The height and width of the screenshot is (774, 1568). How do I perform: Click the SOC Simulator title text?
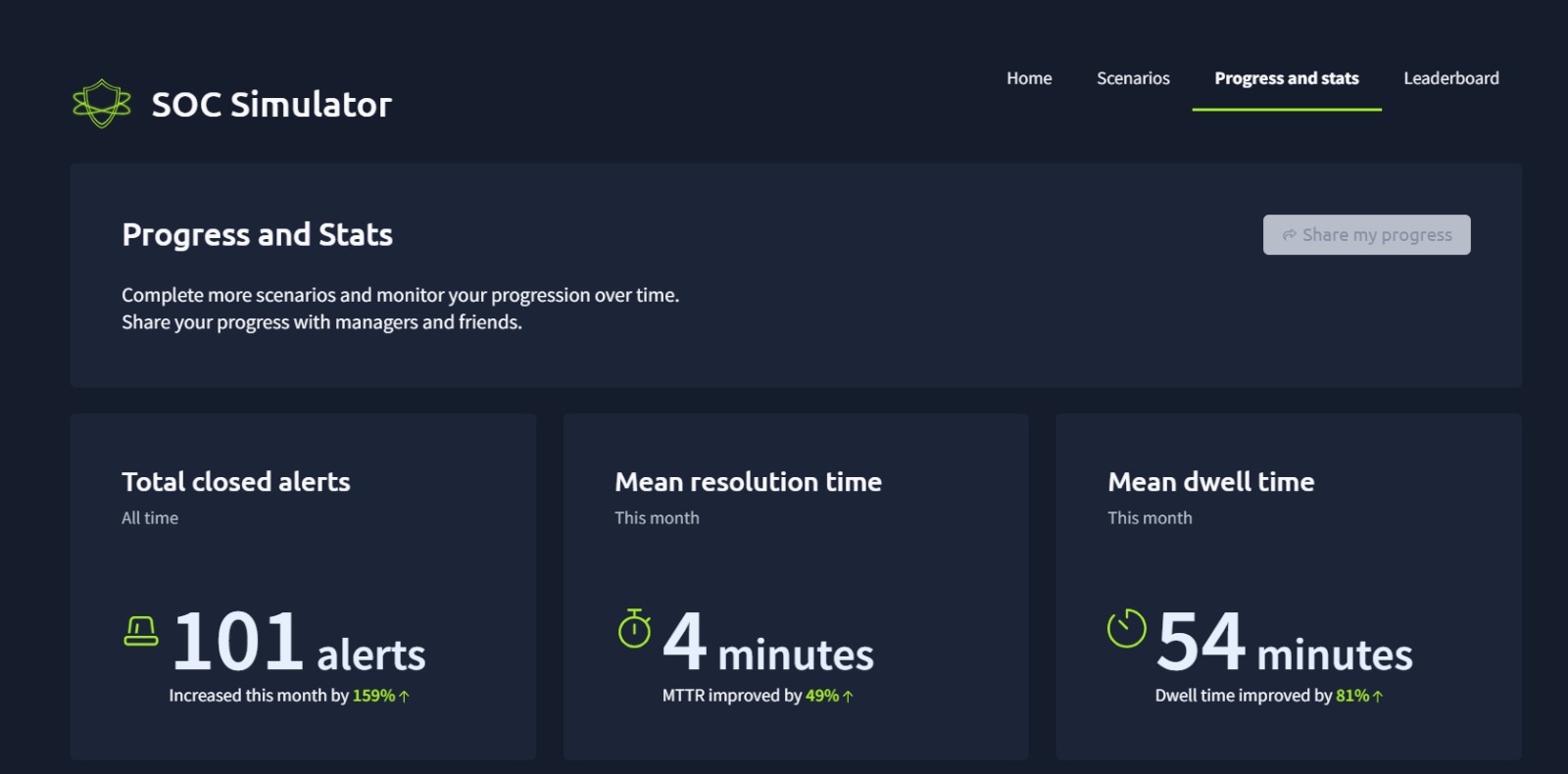coord(271,104)
